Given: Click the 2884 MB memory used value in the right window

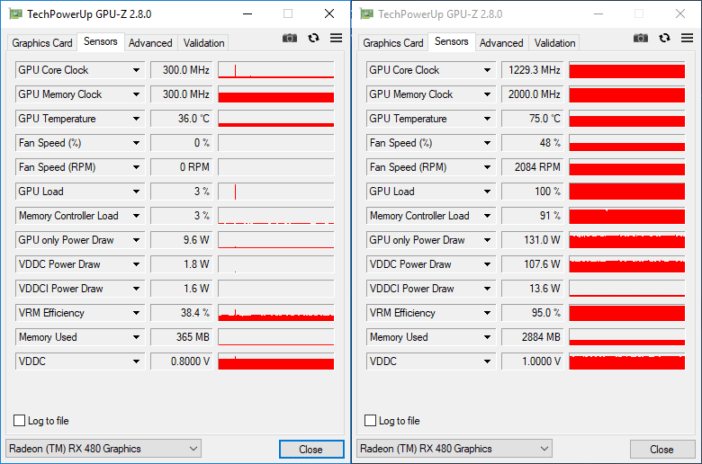Looking at the screenshot, I should [532, 337].
